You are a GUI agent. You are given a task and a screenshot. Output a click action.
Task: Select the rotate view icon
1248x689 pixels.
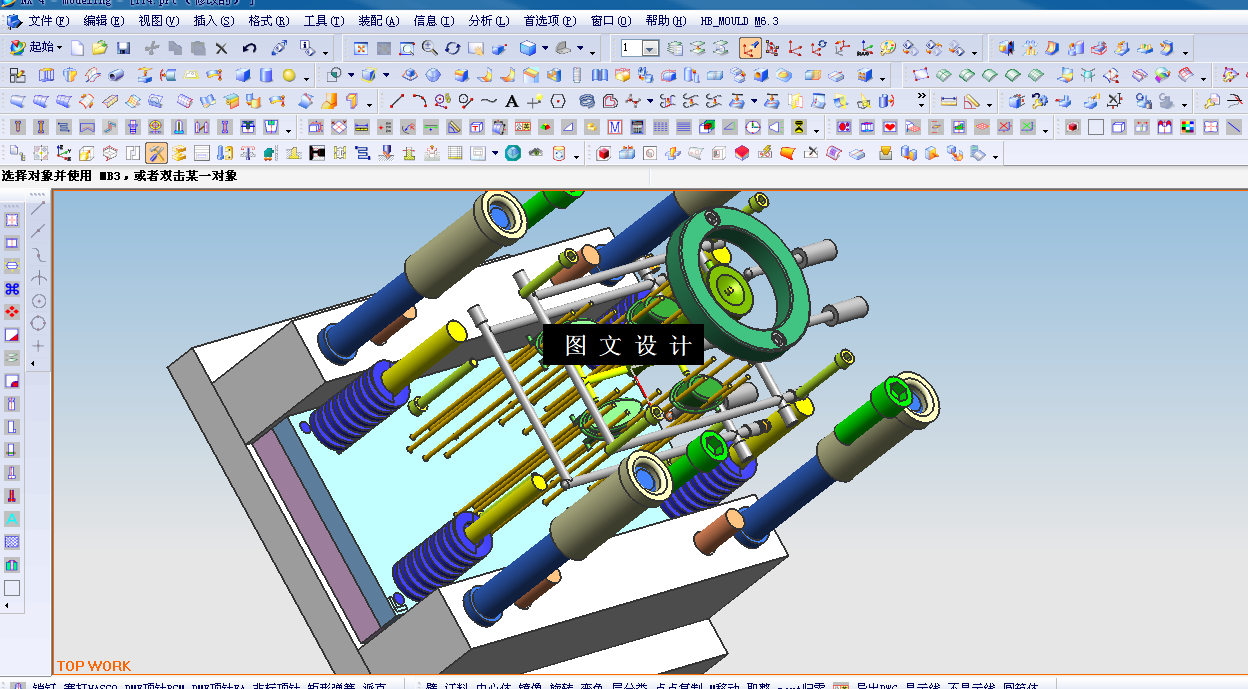453,48
